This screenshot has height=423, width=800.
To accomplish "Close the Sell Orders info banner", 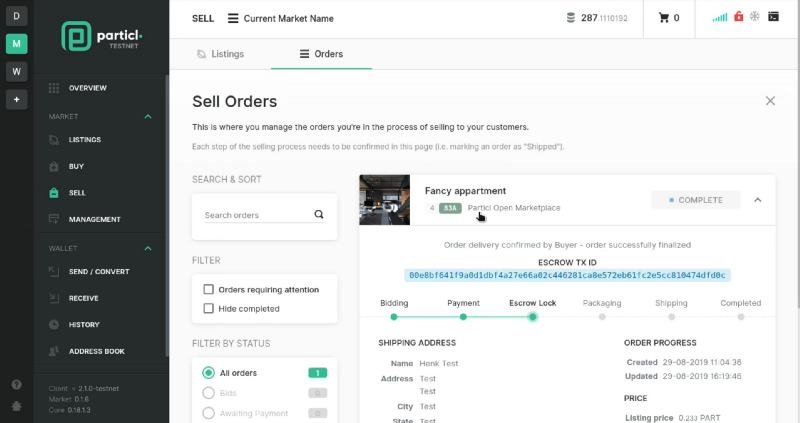I will (x=770, y=101).
